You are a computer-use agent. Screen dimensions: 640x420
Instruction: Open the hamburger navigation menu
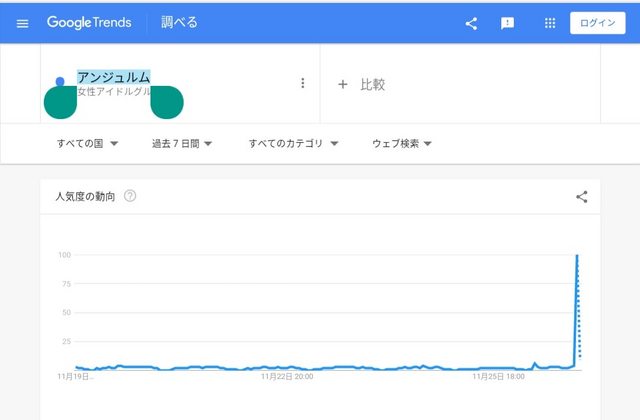point(22,24)
